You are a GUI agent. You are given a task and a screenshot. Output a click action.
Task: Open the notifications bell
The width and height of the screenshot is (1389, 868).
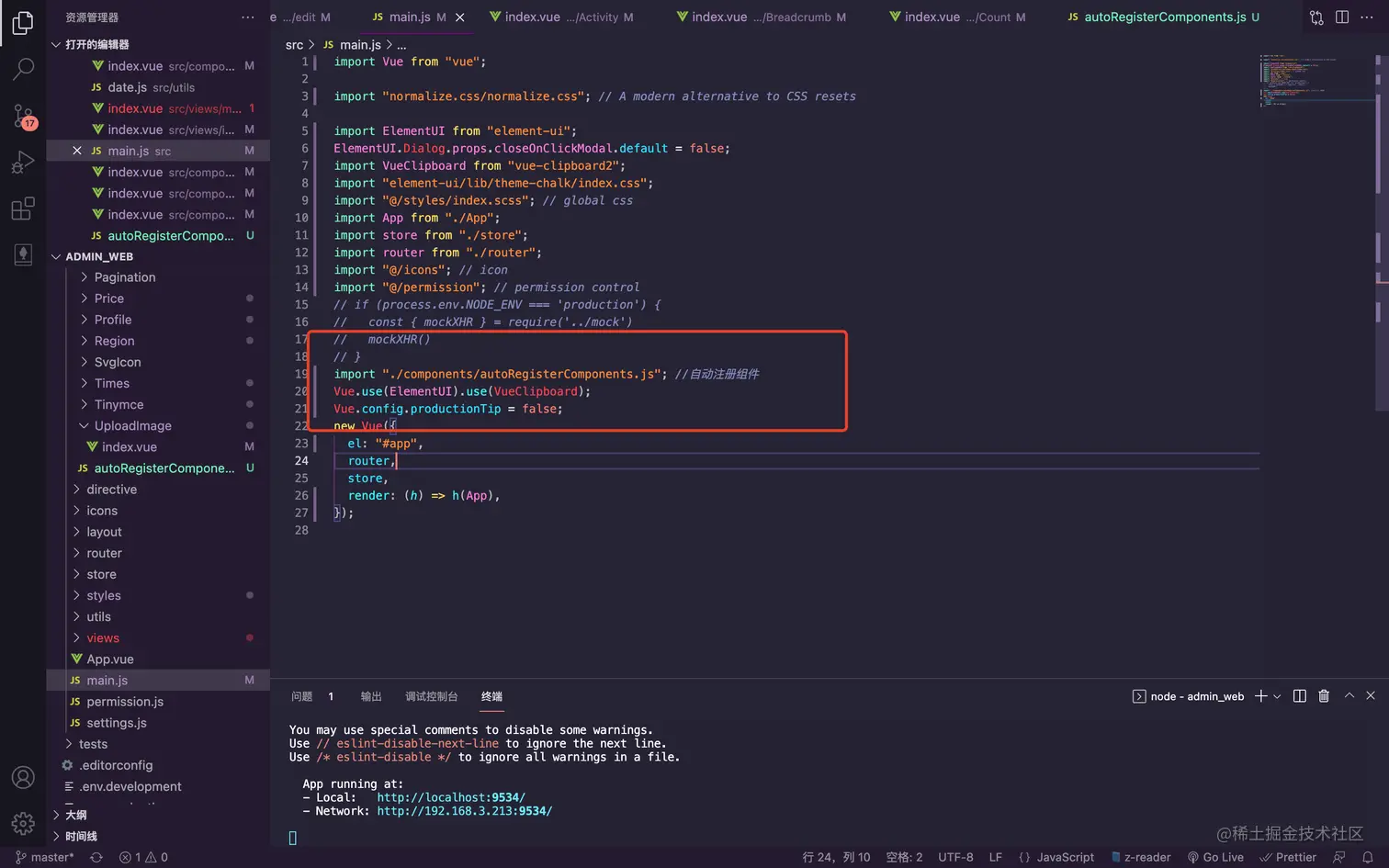coord(1367,857)
